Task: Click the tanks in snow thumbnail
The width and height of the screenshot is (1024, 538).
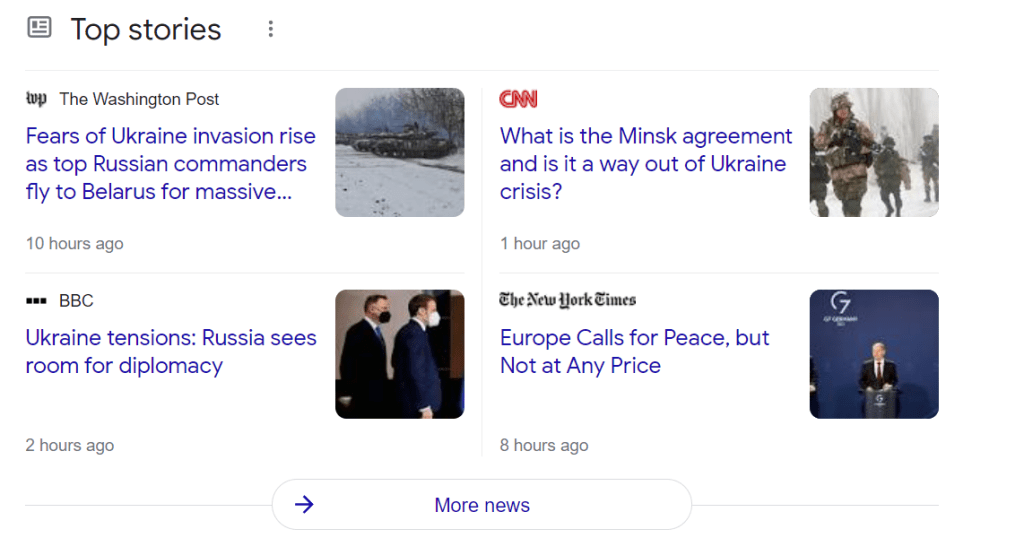Action: [399, 152]
